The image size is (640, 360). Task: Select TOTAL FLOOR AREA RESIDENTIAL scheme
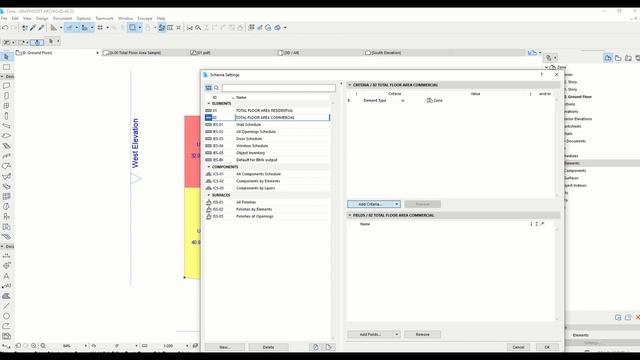pos(267,111)
